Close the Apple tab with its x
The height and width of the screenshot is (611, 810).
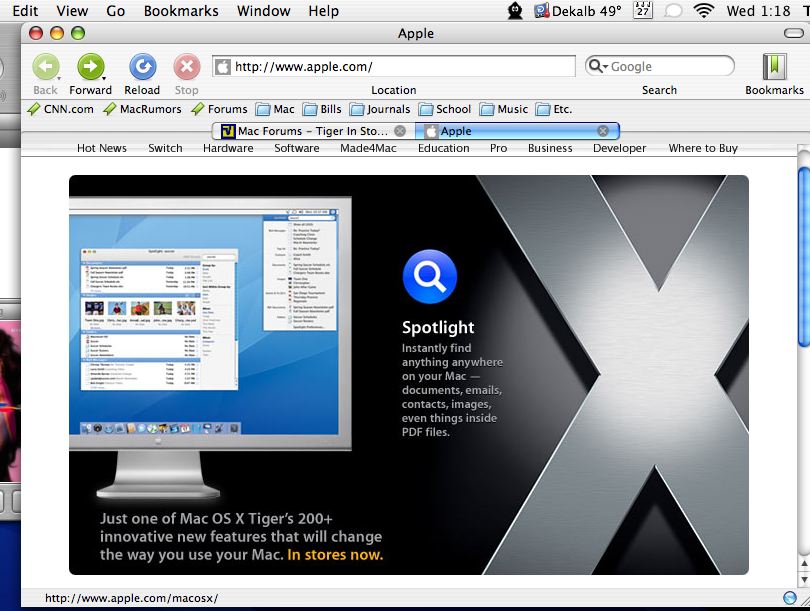pyautogui.click(x=603, y=131)
